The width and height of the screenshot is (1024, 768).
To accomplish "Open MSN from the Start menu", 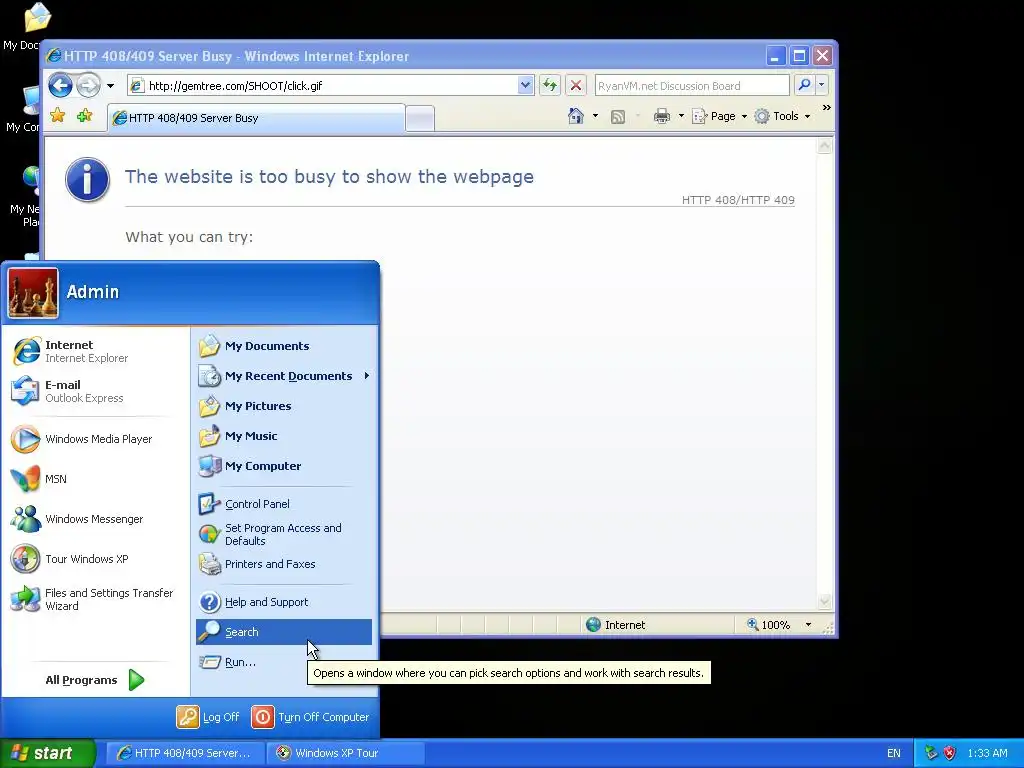I will coord(95,479).
